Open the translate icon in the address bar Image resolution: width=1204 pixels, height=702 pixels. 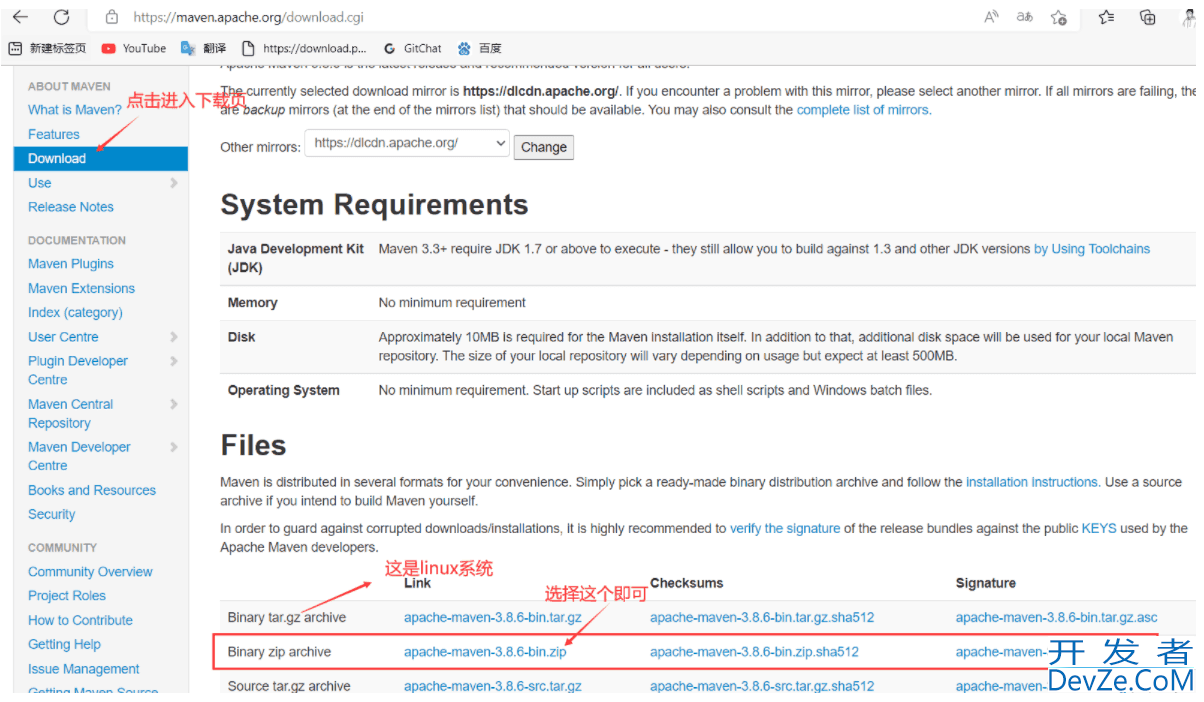[1025, 17]
